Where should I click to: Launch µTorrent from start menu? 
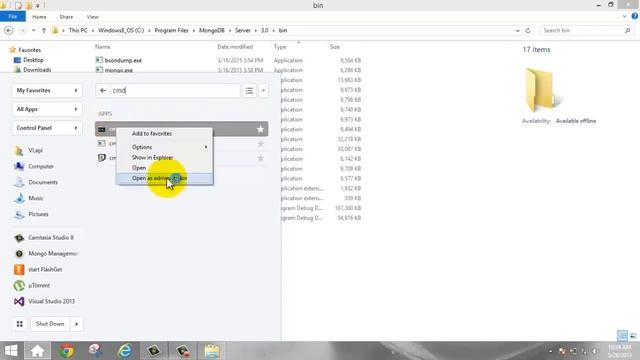[32, 285]
